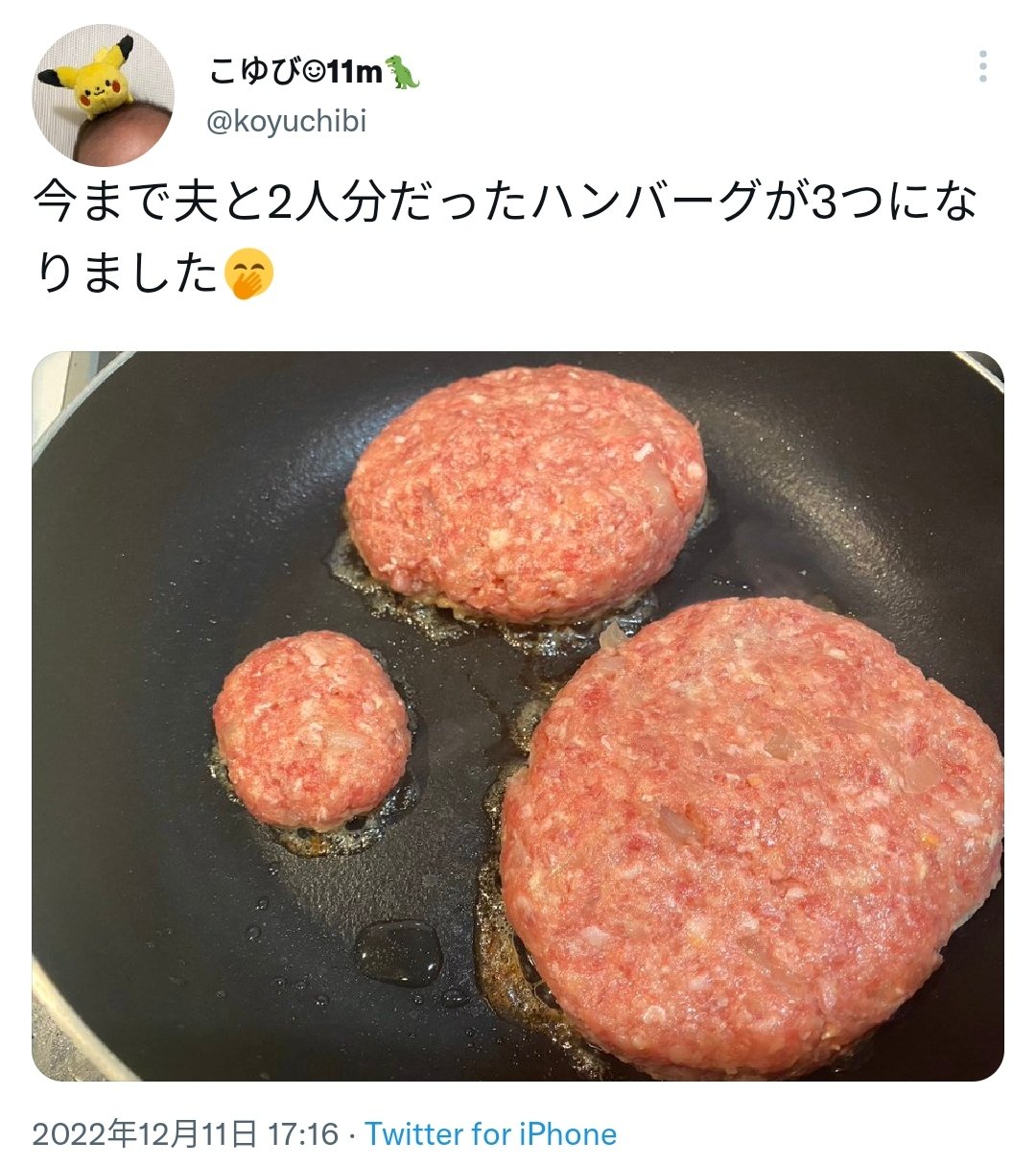Open the Pikachu profile avatar
This screenshot has height=1166, width=1036.
(x=104, y=96)
